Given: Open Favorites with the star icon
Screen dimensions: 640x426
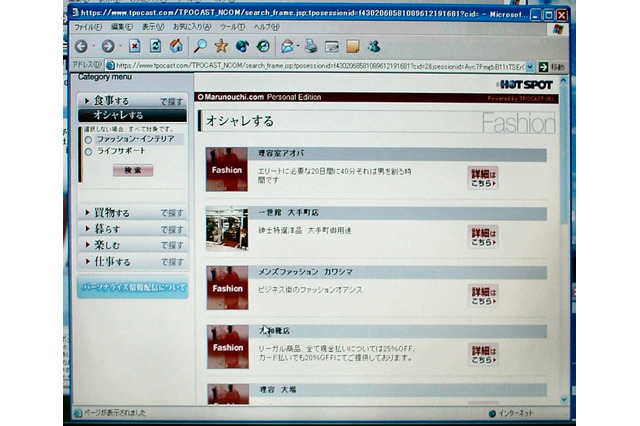Looking at the screenshot, I should click(221, 46).
